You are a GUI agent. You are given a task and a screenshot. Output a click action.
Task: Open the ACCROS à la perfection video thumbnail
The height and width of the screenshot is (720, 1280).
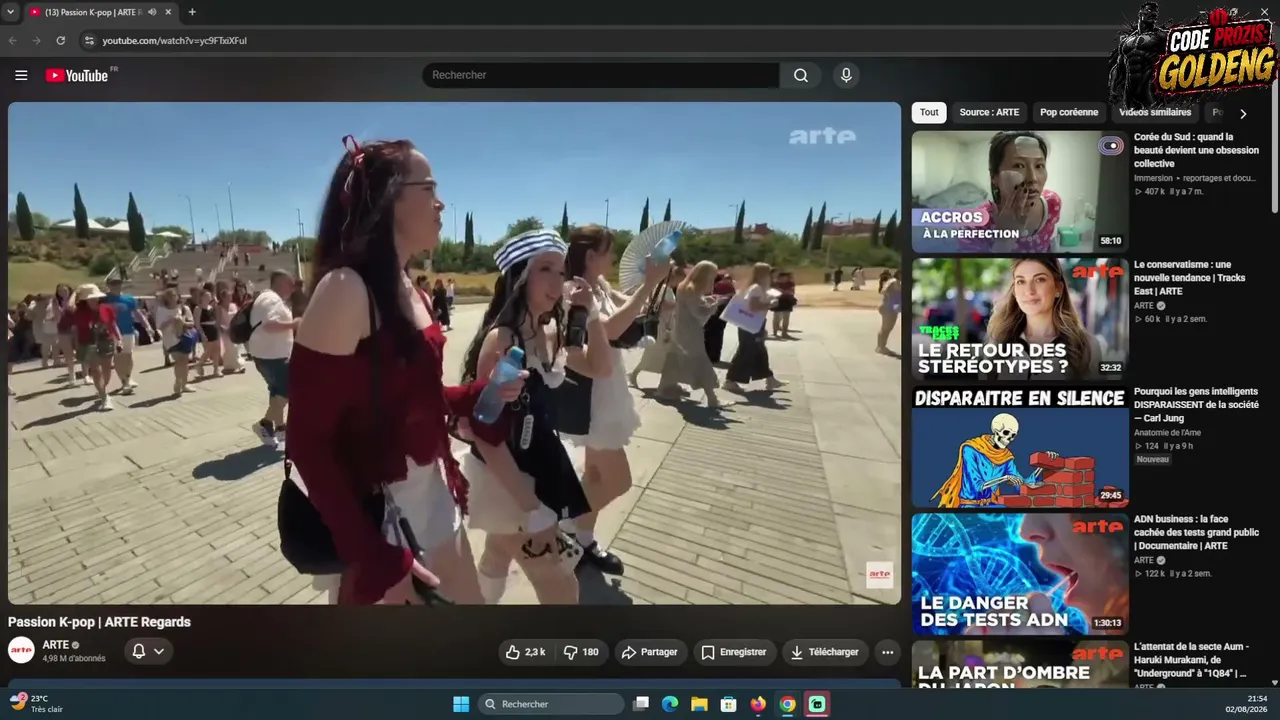[x=1020, y=192]
